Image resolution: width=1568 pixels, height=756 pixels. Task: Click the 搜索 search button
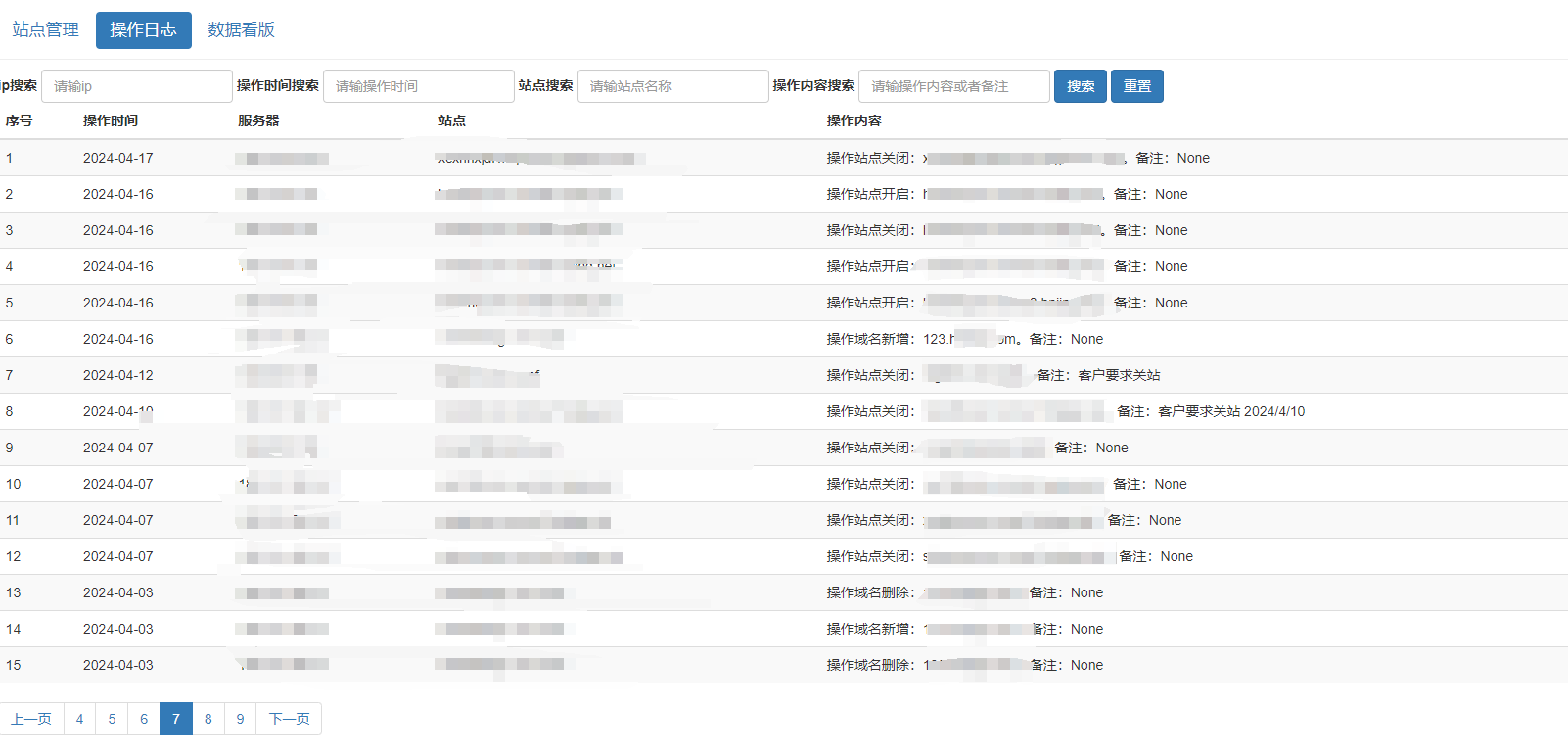tap(1081, 86)
